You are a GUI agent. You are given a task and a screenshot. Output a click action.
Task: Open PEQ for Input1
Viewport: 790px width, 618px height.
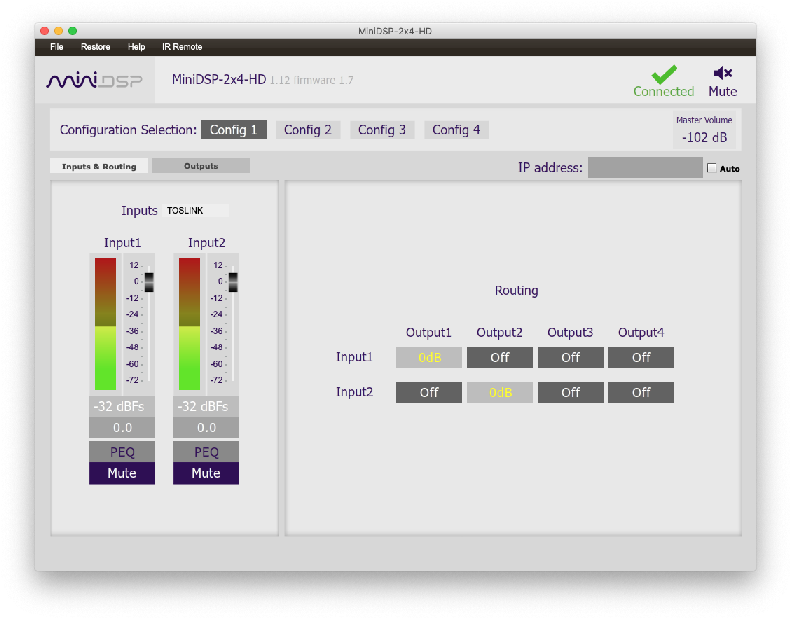coord(122,452)
